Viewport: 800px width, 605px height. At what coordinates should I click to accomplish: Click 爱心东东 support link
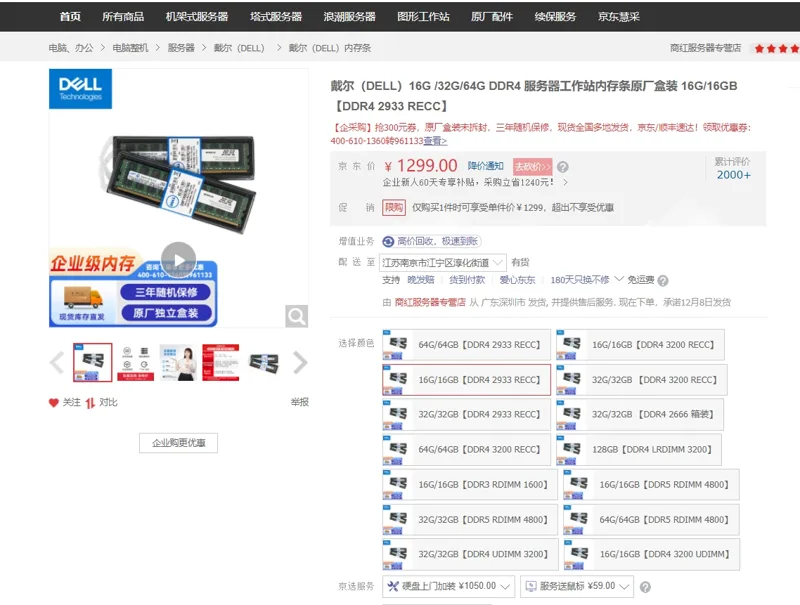[x=517, y=280]
